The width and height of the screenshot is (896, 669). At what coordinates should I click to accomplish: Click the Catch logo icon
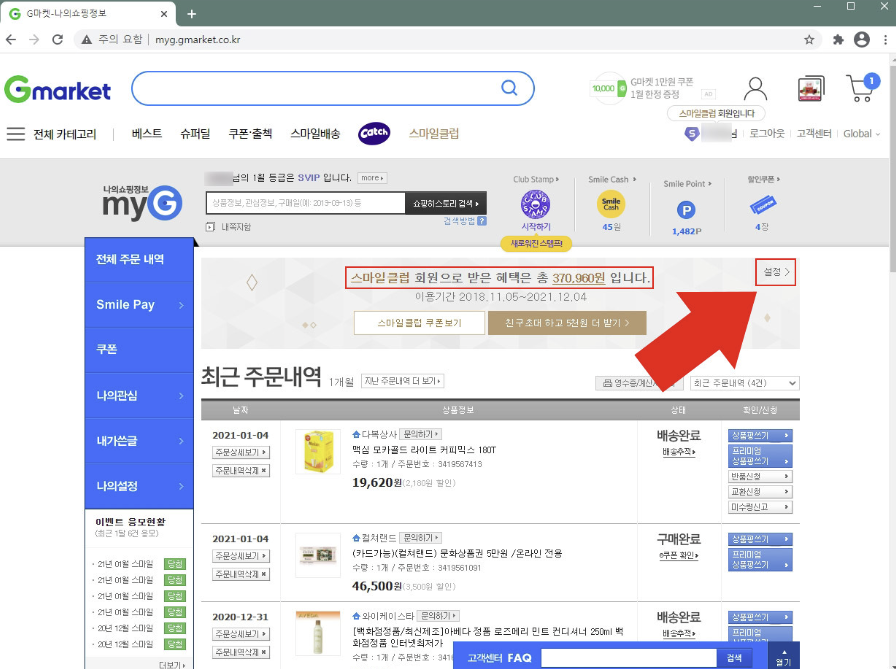coord(374,133)
